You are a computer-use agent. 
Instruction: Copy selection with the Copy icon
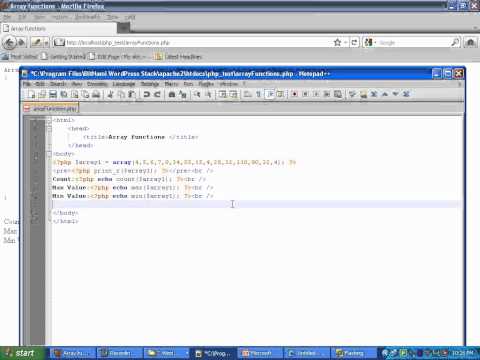click(121, 95)
